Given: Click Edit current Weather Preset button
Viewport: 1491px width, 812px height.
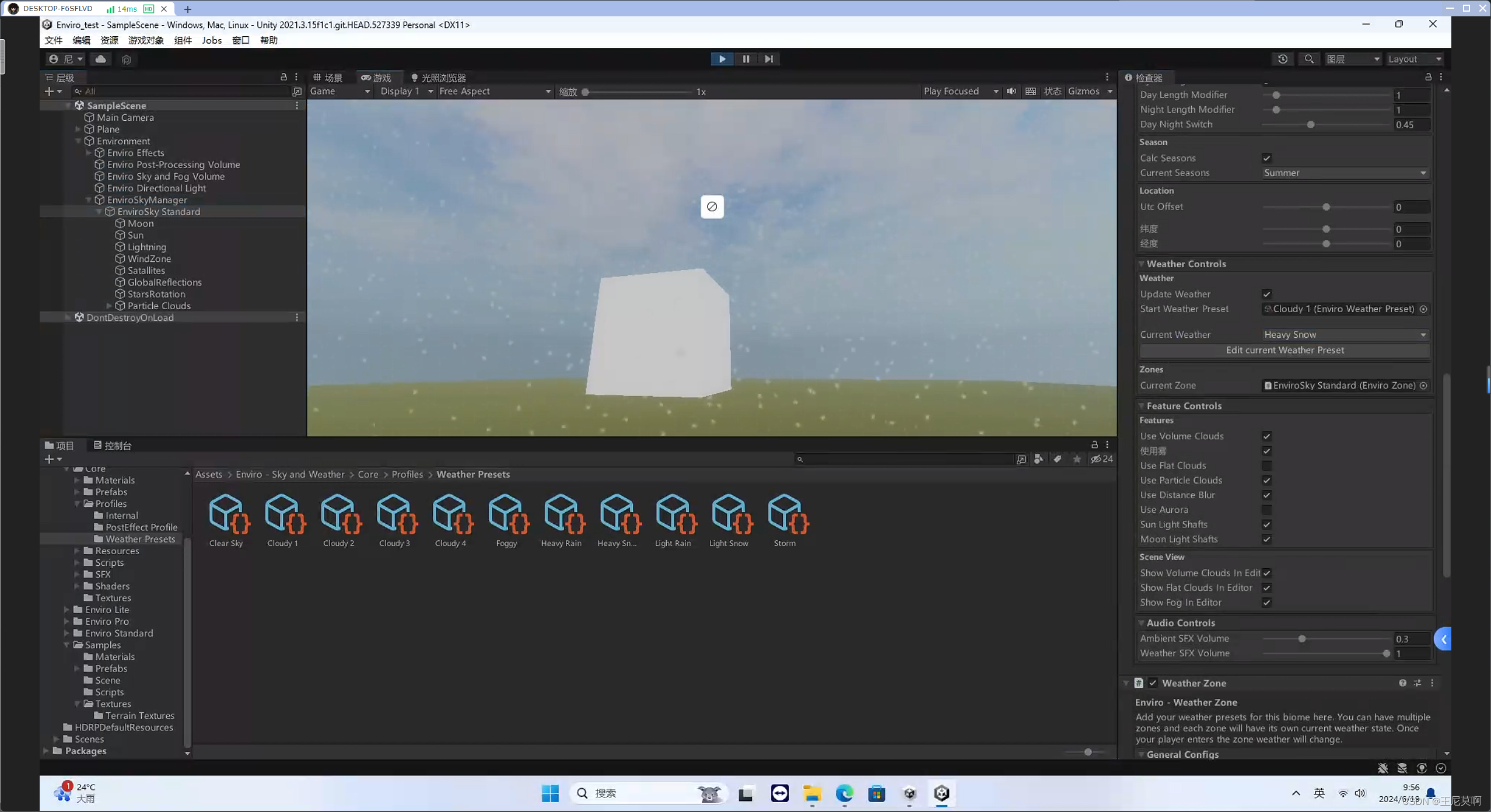Looking at the screenshot, I should [x=1285, y=350].
